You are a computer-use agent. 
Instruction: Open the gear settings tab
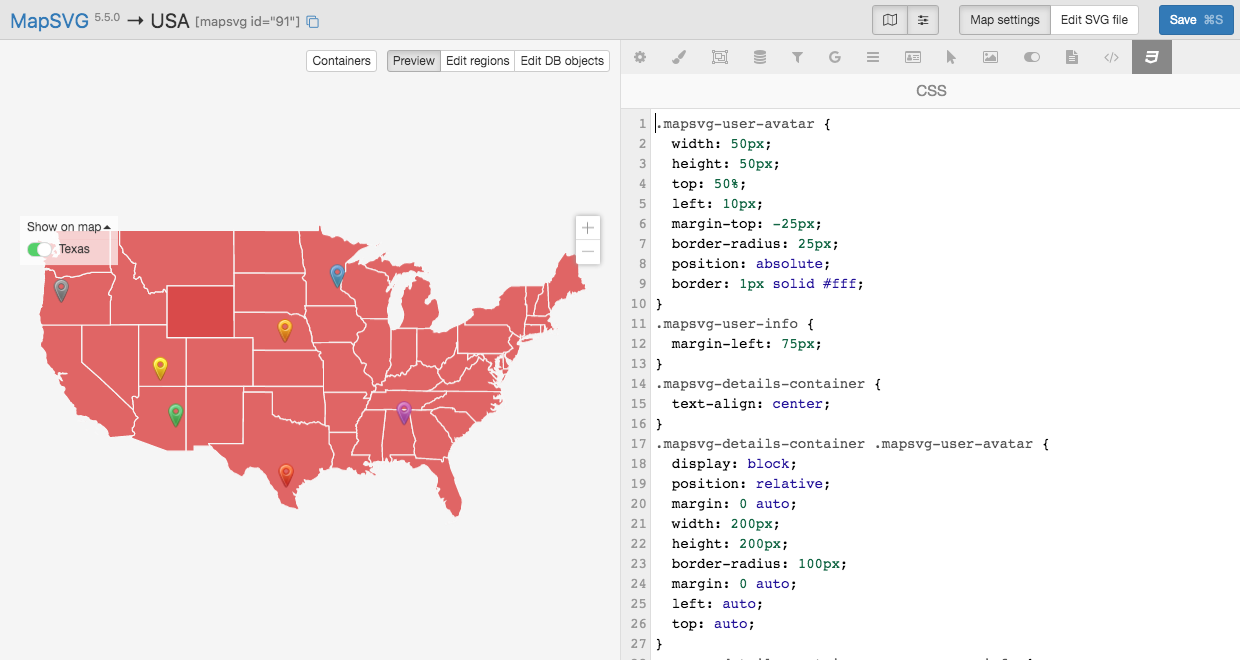[640, 58]
